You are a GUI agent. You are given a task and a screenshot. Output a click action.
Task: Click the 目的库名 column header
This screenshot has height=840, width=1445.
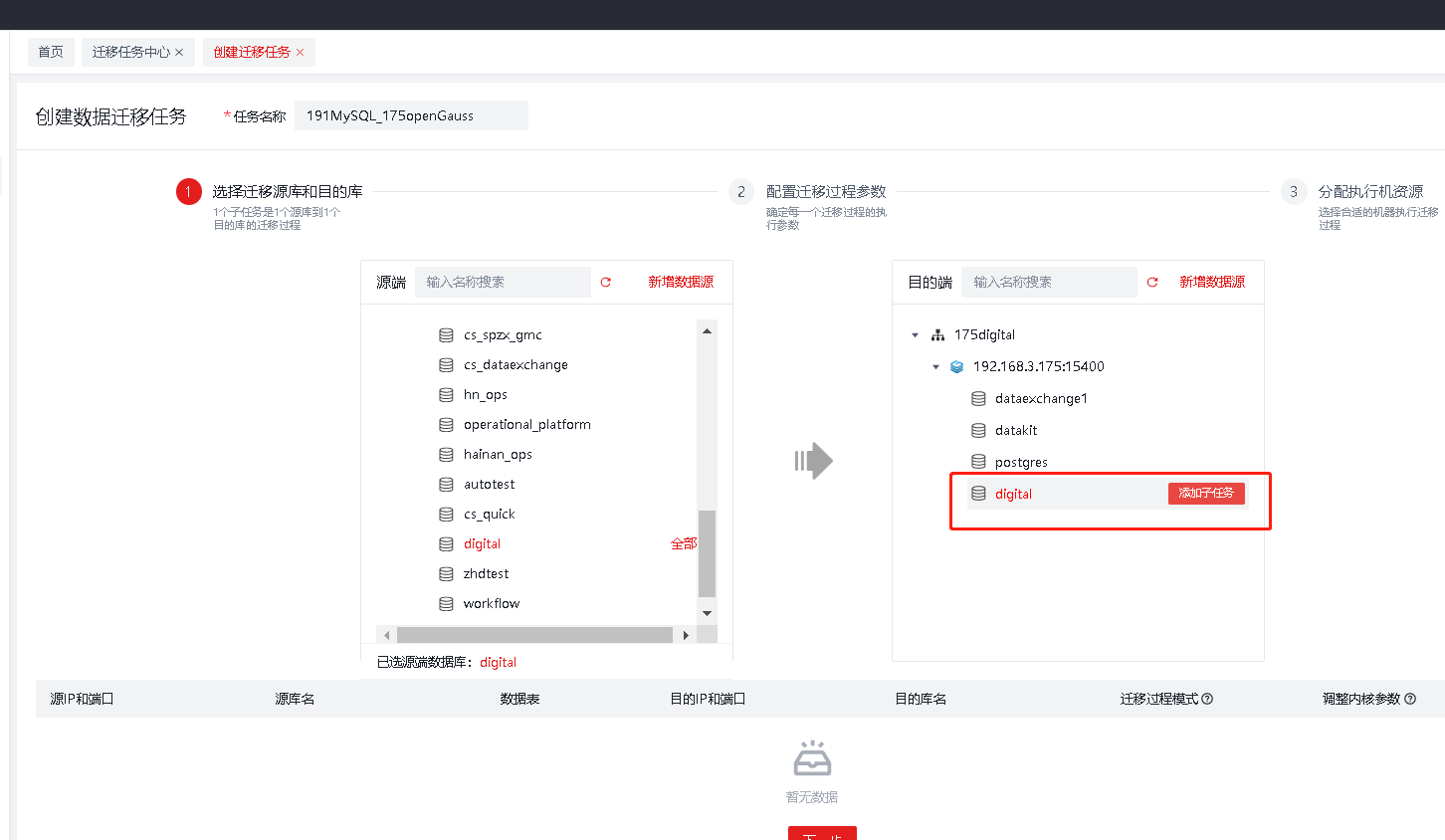pyautogui.click(x=921, y=700)
